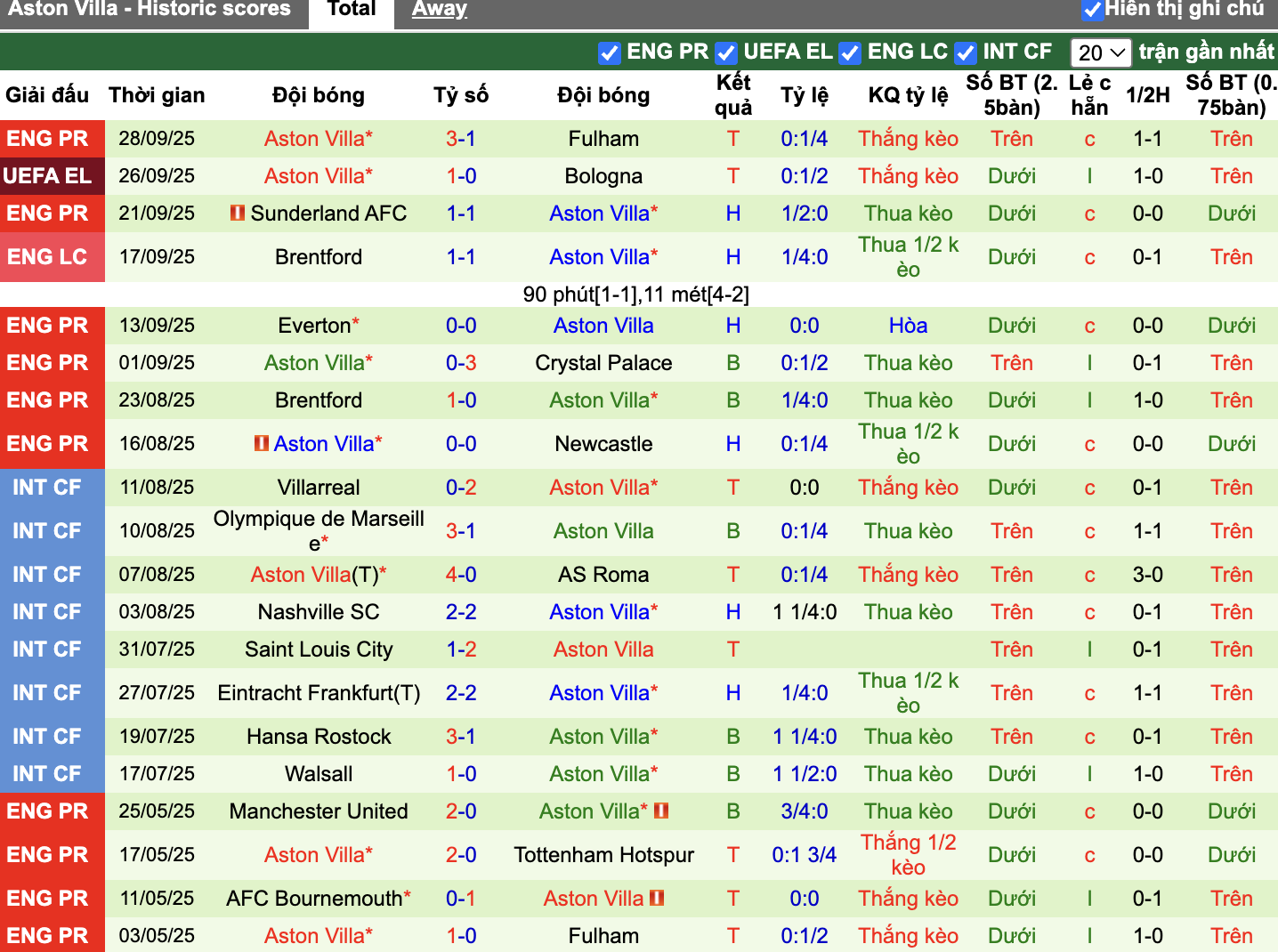
Task: Click the KQ tỷ lệ column header
Action: (x=908, y=95)
